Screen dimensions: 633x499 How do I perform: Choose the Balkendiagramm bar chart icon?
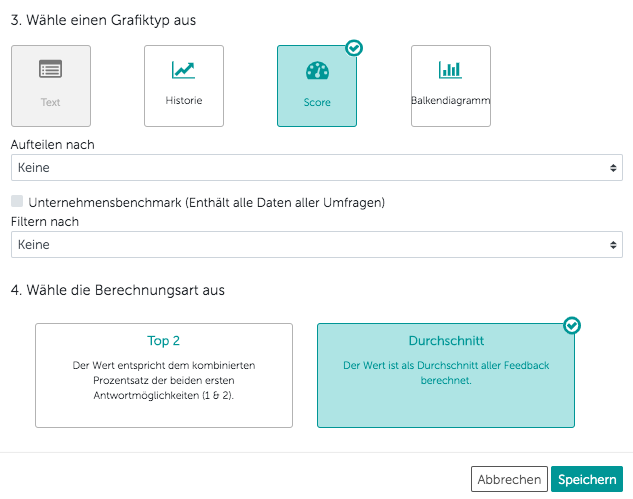click(450, 70)
